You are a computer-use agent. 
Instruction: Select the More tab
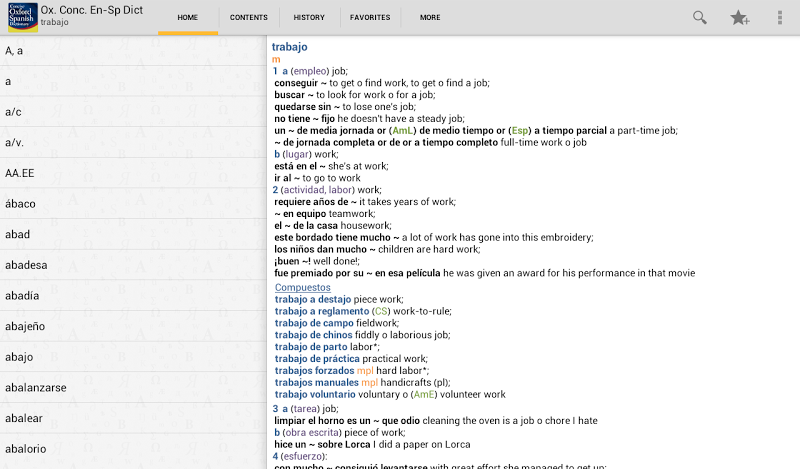point(430,17)
